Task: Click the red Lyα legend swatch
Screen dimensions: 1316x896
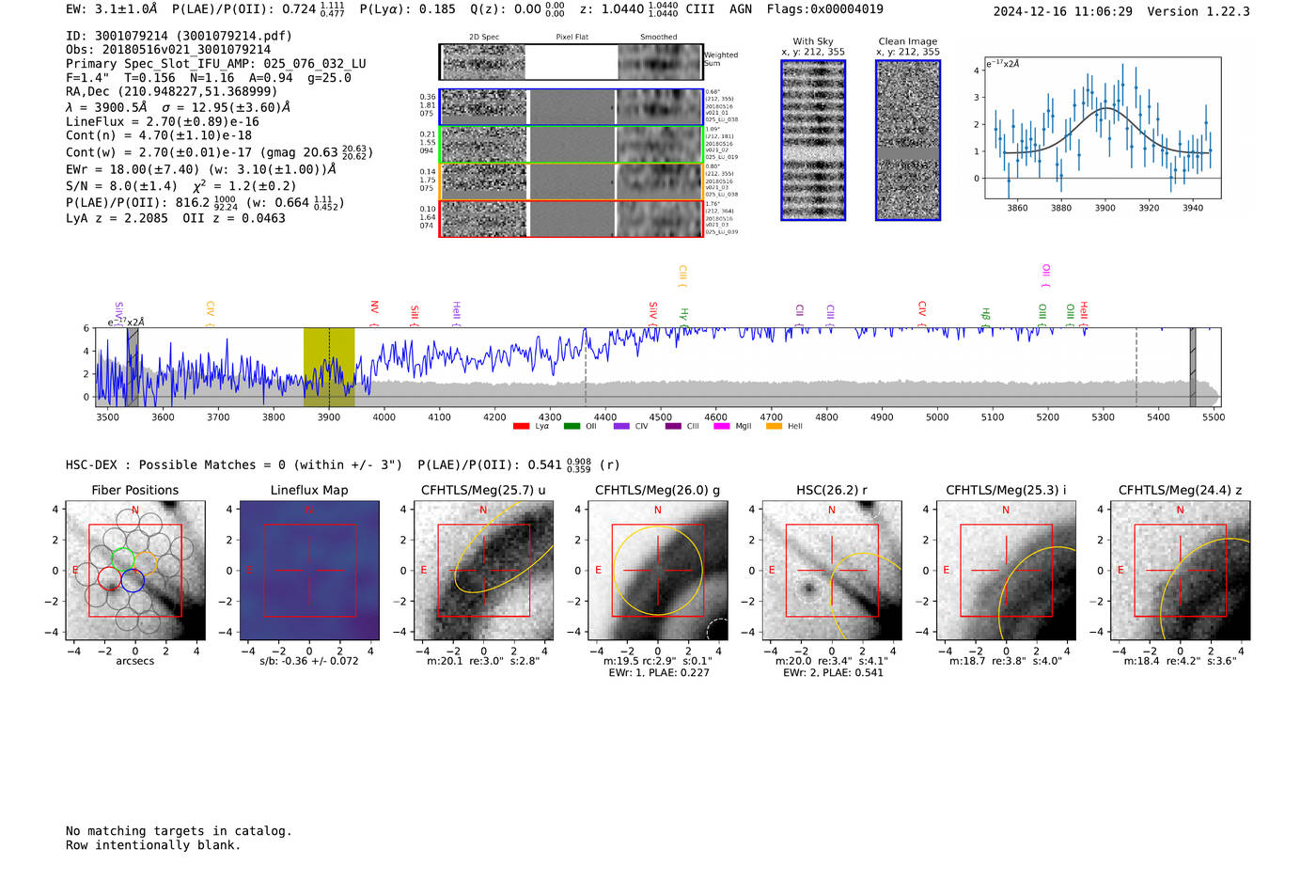Action: tap(522, 427)
